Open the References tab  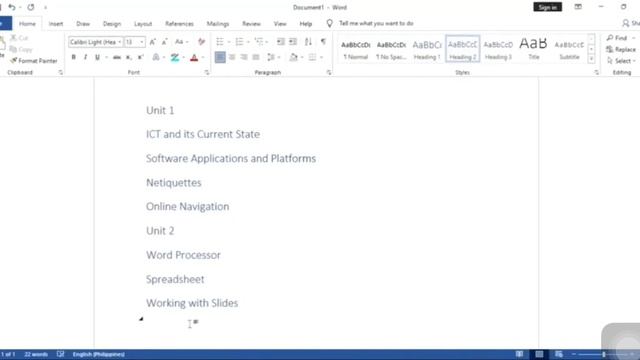click(179, 24)
